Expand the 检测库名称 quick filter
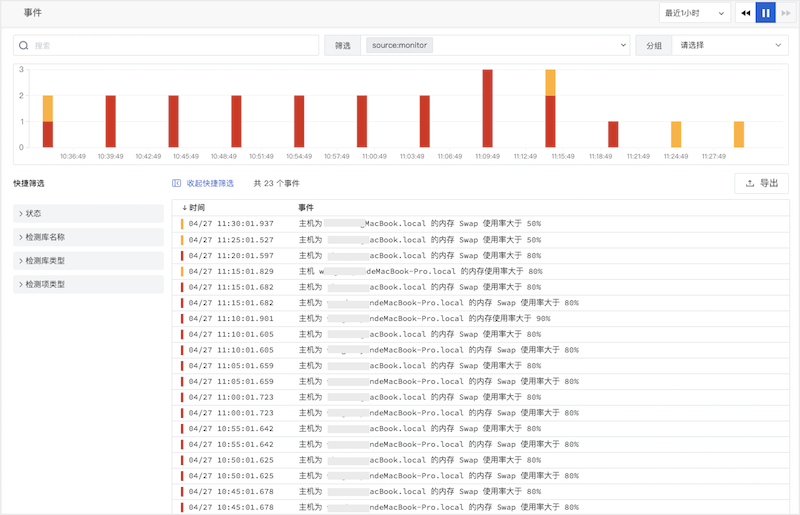800x515 pixels. point(88,237)
